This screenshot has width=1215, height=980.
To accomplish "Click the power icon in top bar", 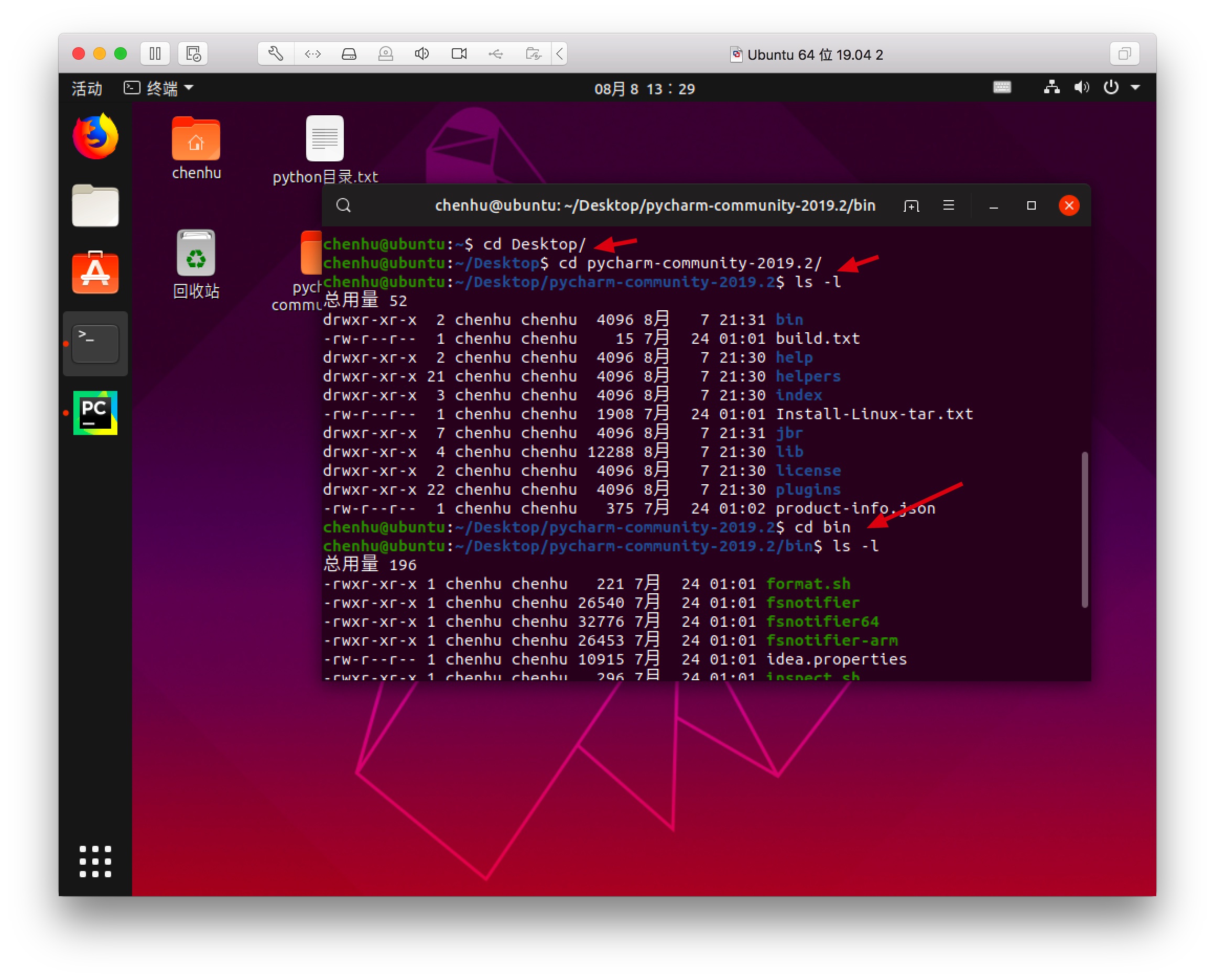I will click(1111, 88).
